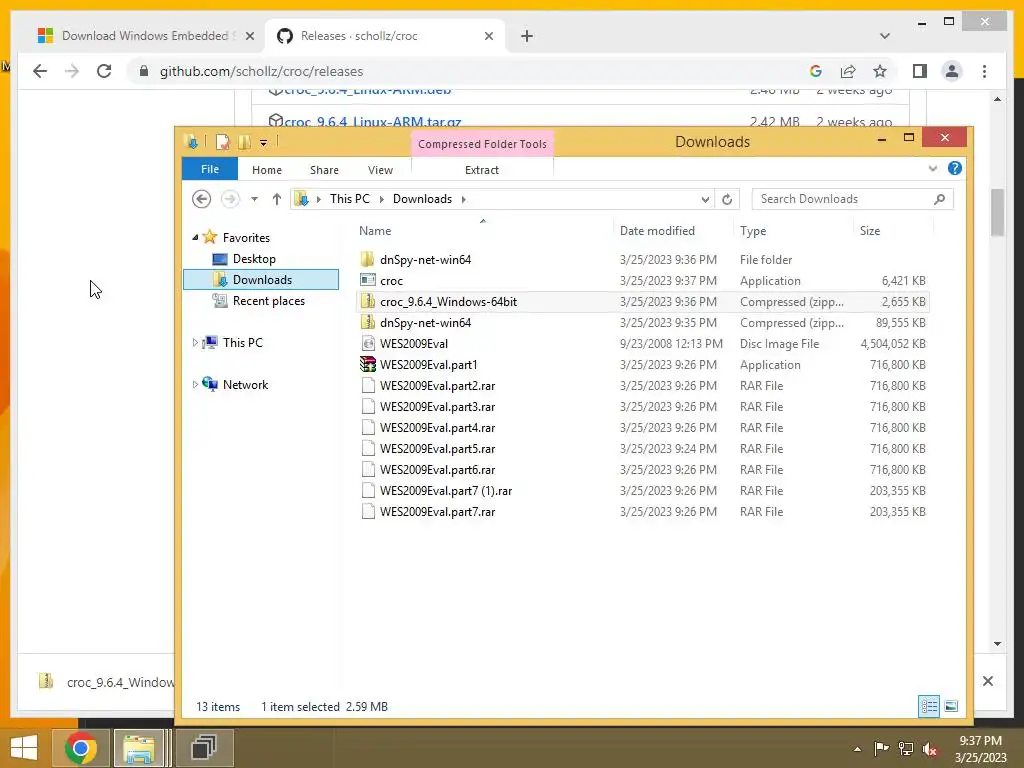Viewport: 1024px width, 768px height.
Task: Select WES2009Eval.part1 application file
Action: pos(643,364)
